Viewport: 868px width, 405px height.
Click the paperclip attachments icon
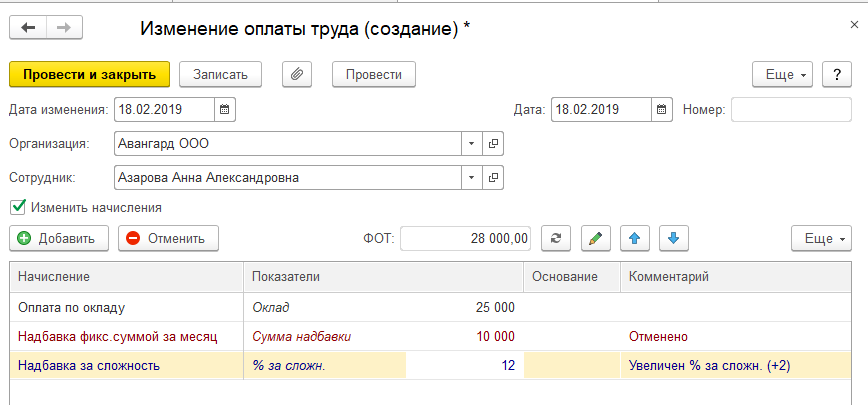pos(298,74)
